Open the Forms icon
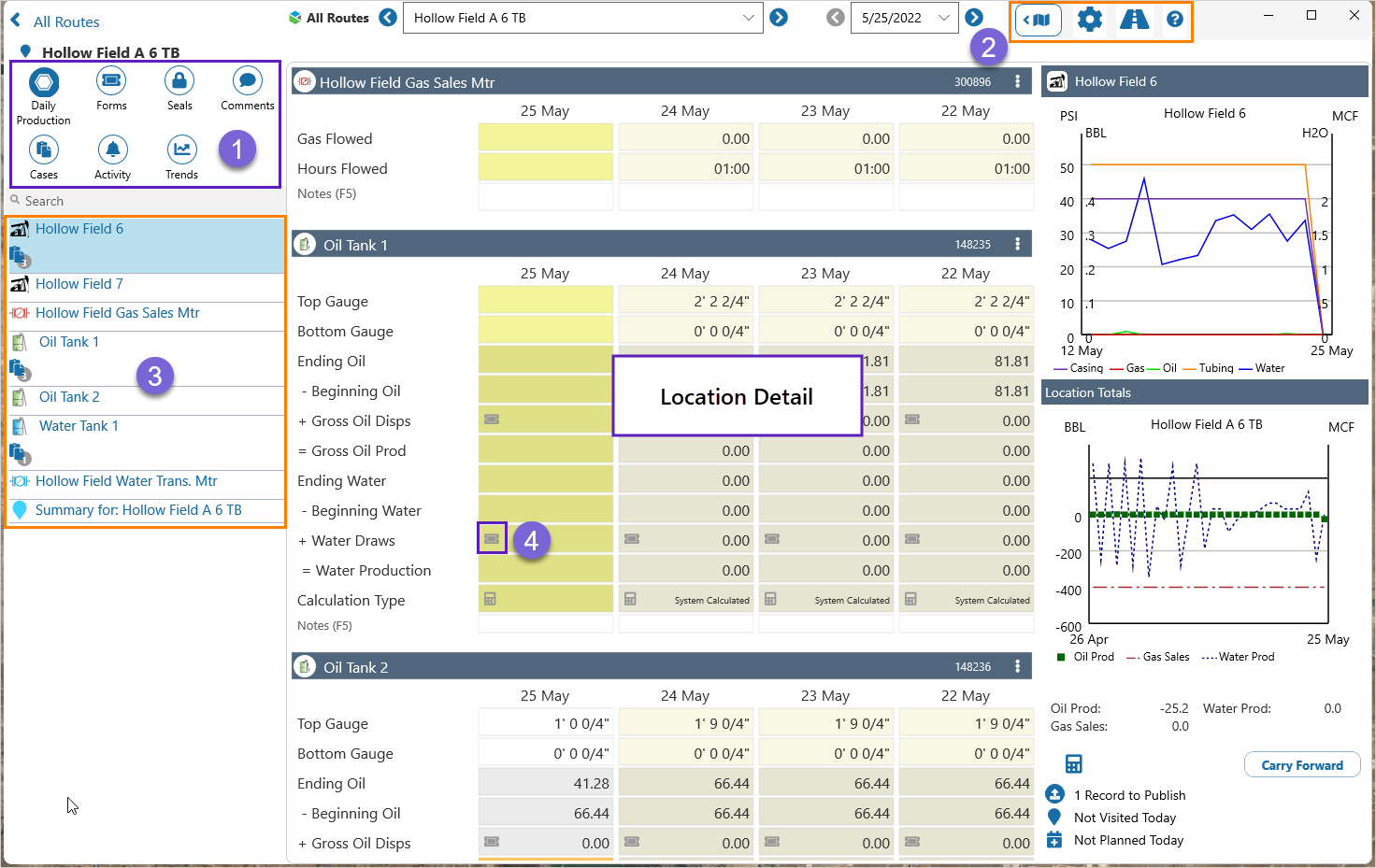Viewport: 1376px width, 868px height. tap(111, 81)
